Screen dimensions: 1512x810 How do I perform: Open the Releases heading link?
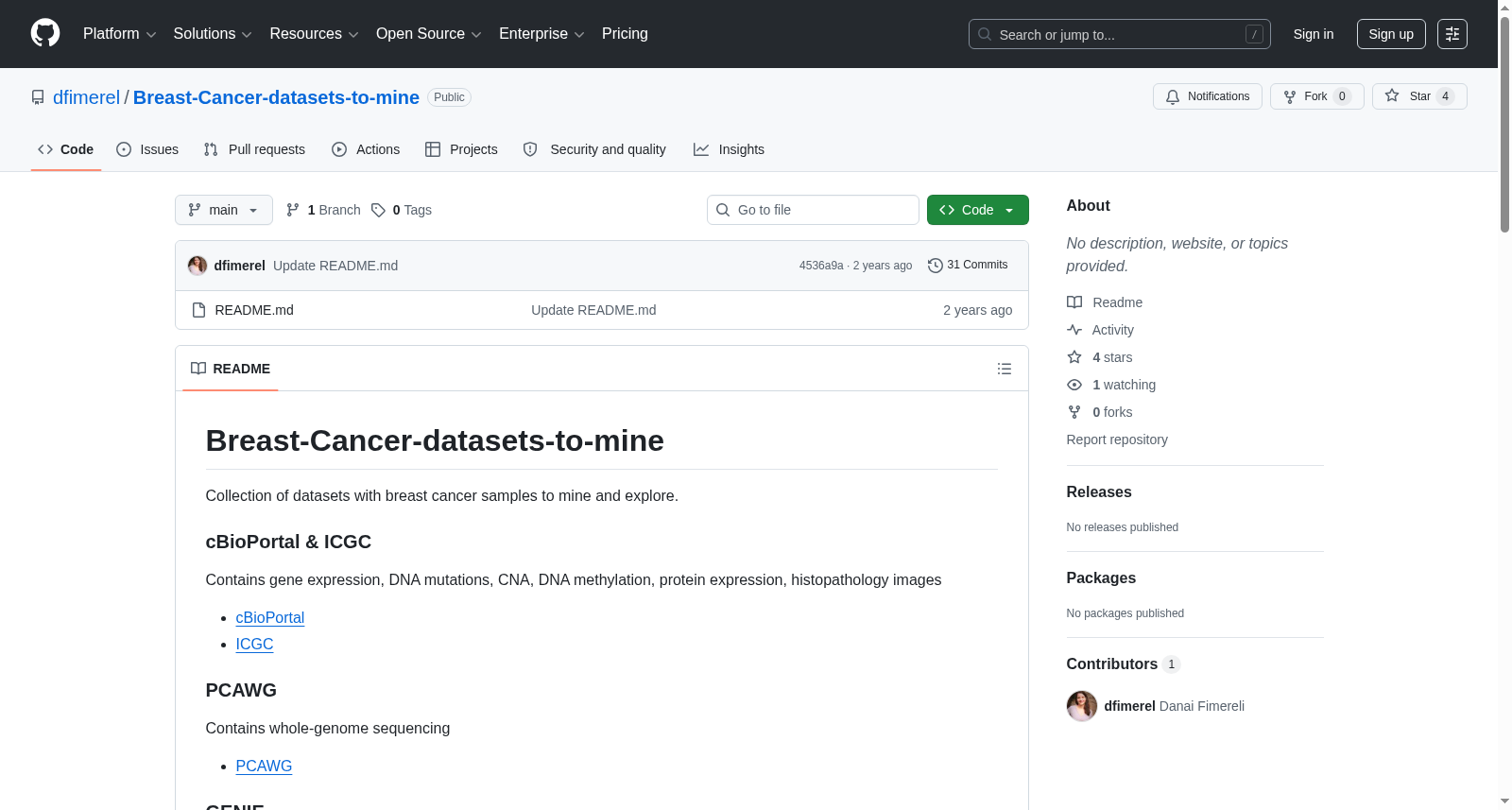coord(1099,491)
